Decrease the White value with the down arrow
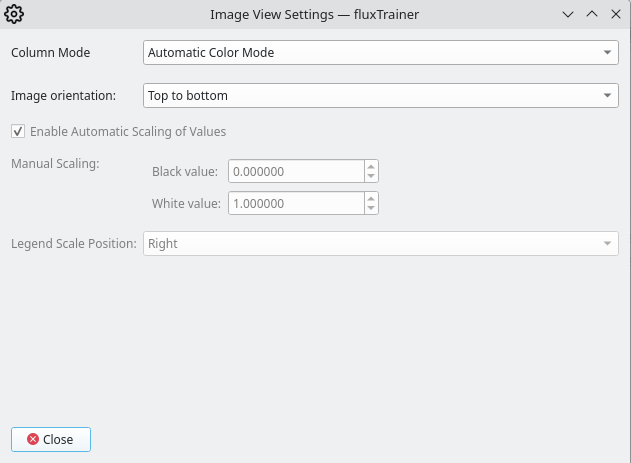This screenshot has height=463, width=631. pos(371,208)
